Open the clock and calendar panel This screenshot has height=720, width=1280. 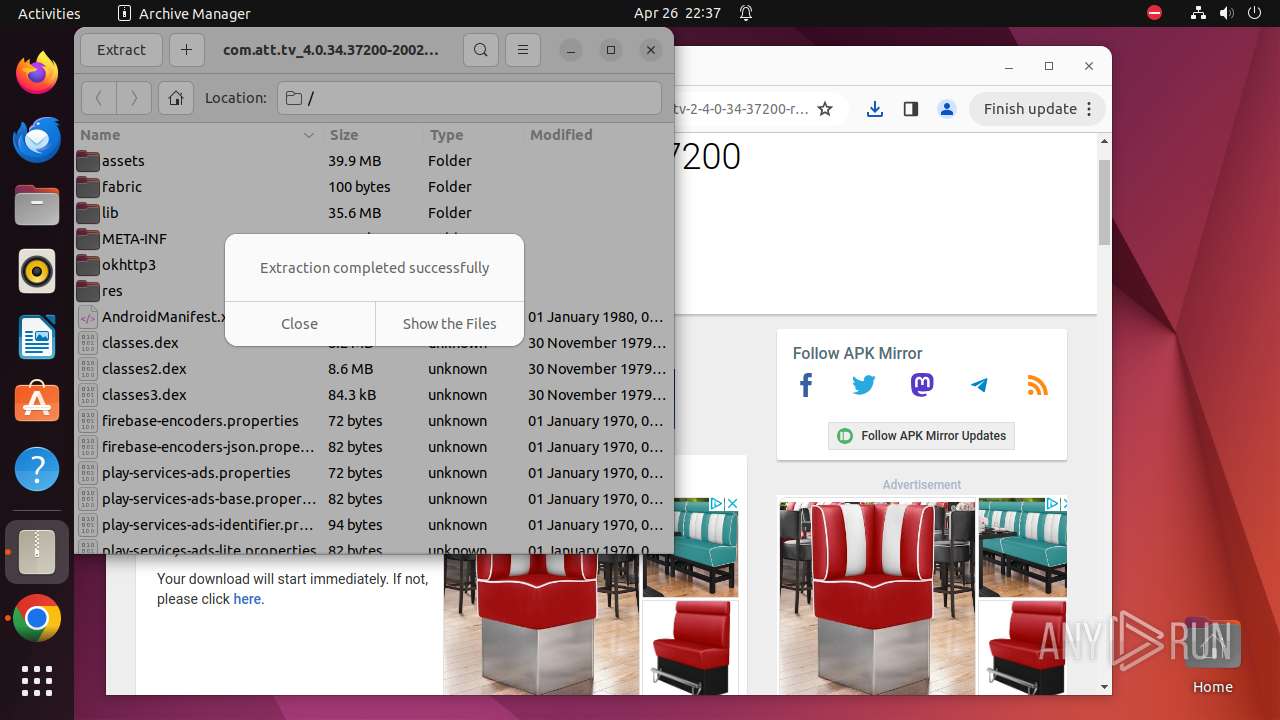[x=677, y=13]
